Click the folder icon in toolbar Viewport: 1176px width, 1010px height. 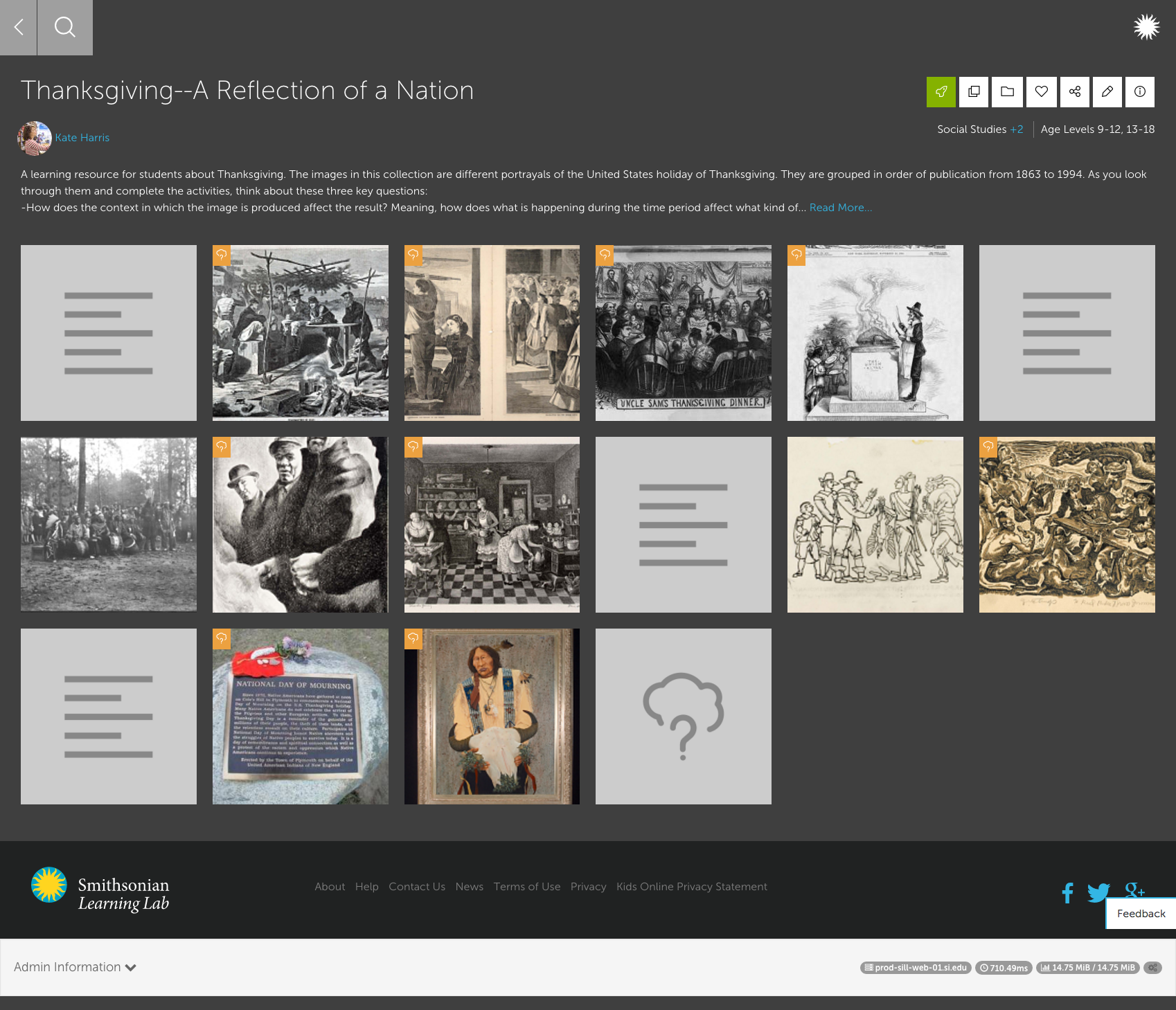tap(1007, 92)
